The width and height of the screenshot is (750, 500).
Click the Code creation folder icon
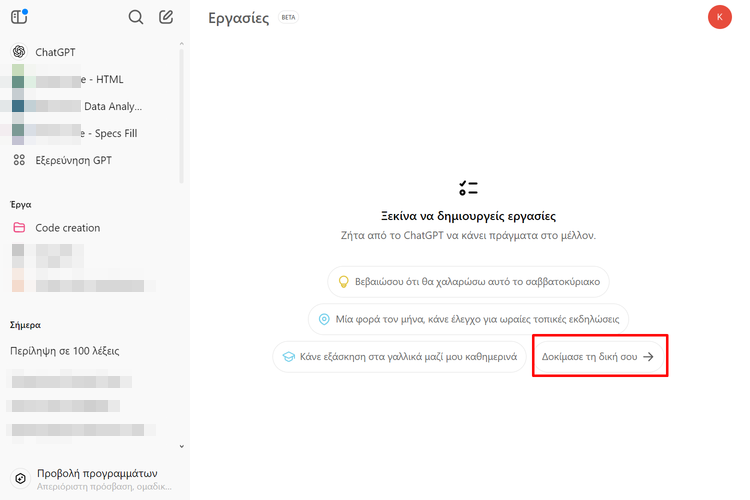pos(19,228)
